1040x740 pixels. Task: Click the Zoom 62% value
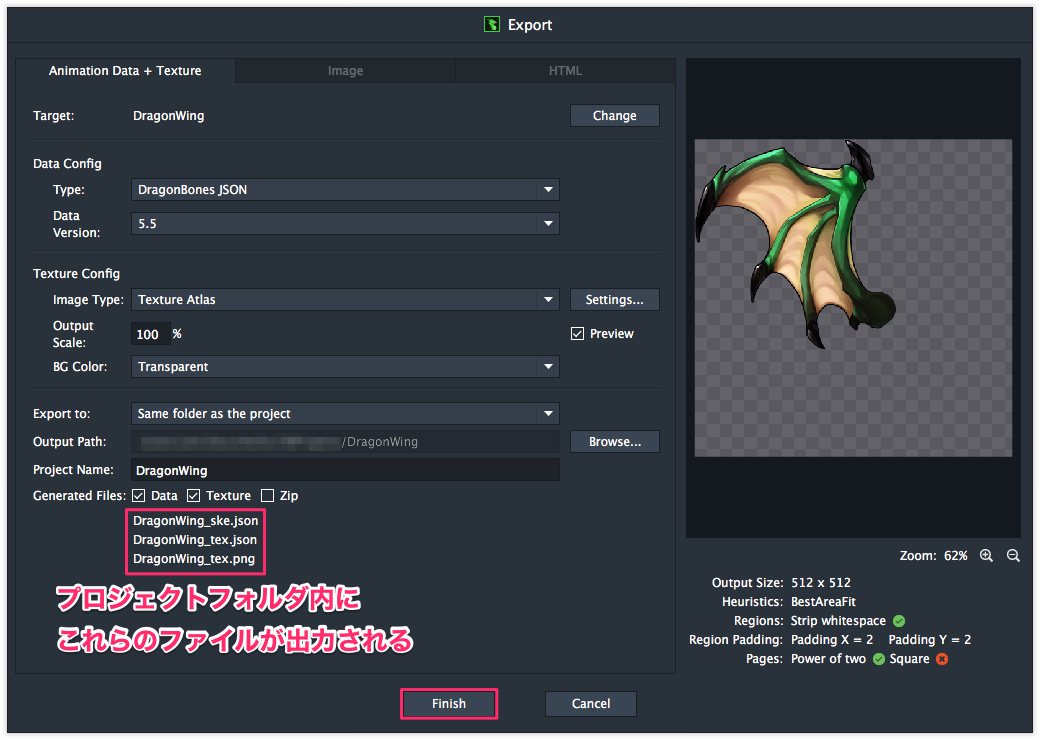point(956,556)
